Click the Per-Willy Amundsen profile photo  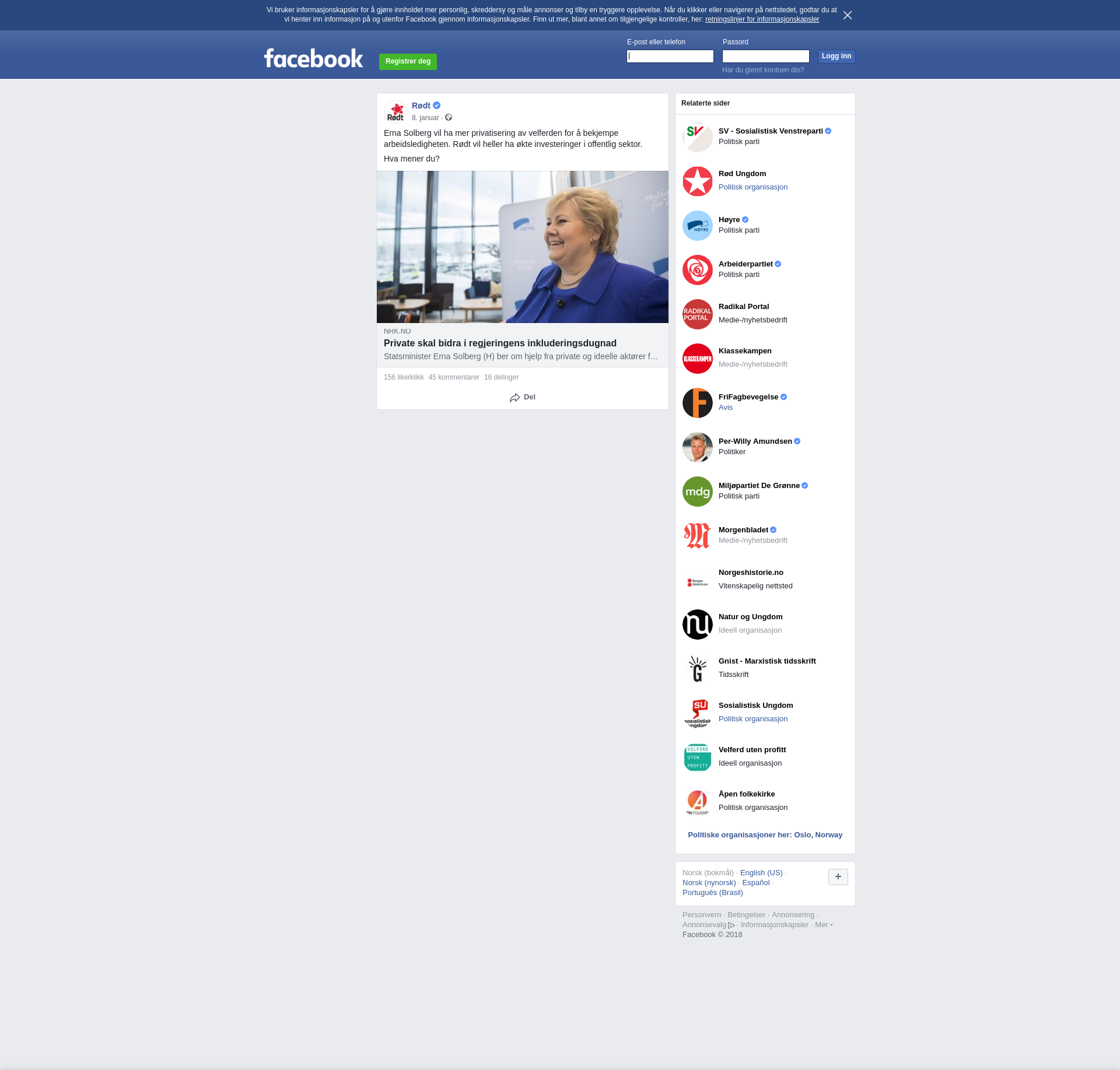click(698, 447)
